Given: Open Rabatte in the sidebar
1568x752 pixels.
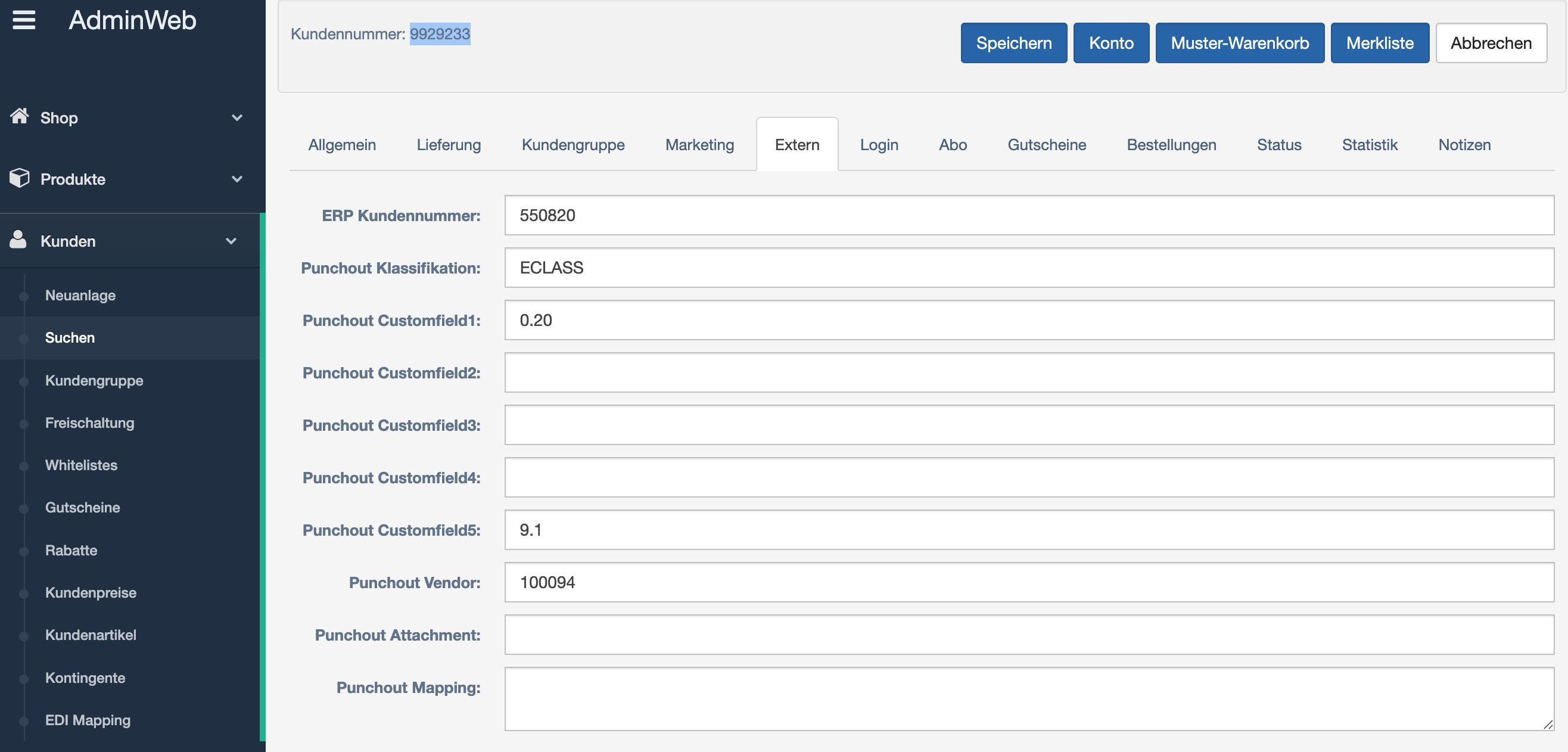Looking at the screenshot, I should [71, 551].
